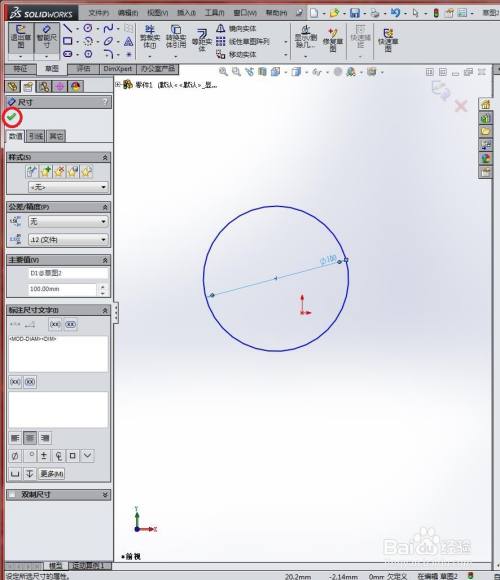Toggle center-justify text alignment
500x580 pixels.
[30, 438]
